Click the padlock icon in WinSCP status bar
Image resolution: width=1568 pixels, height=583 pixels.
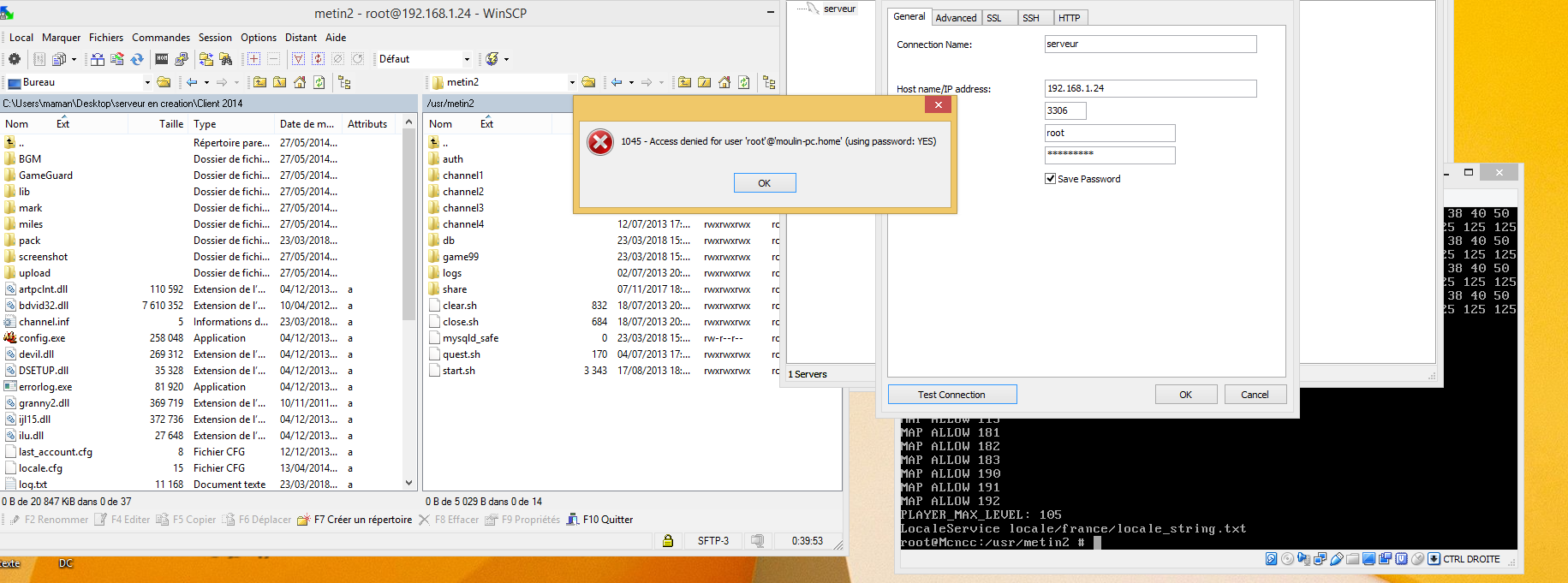pos(667,541)
